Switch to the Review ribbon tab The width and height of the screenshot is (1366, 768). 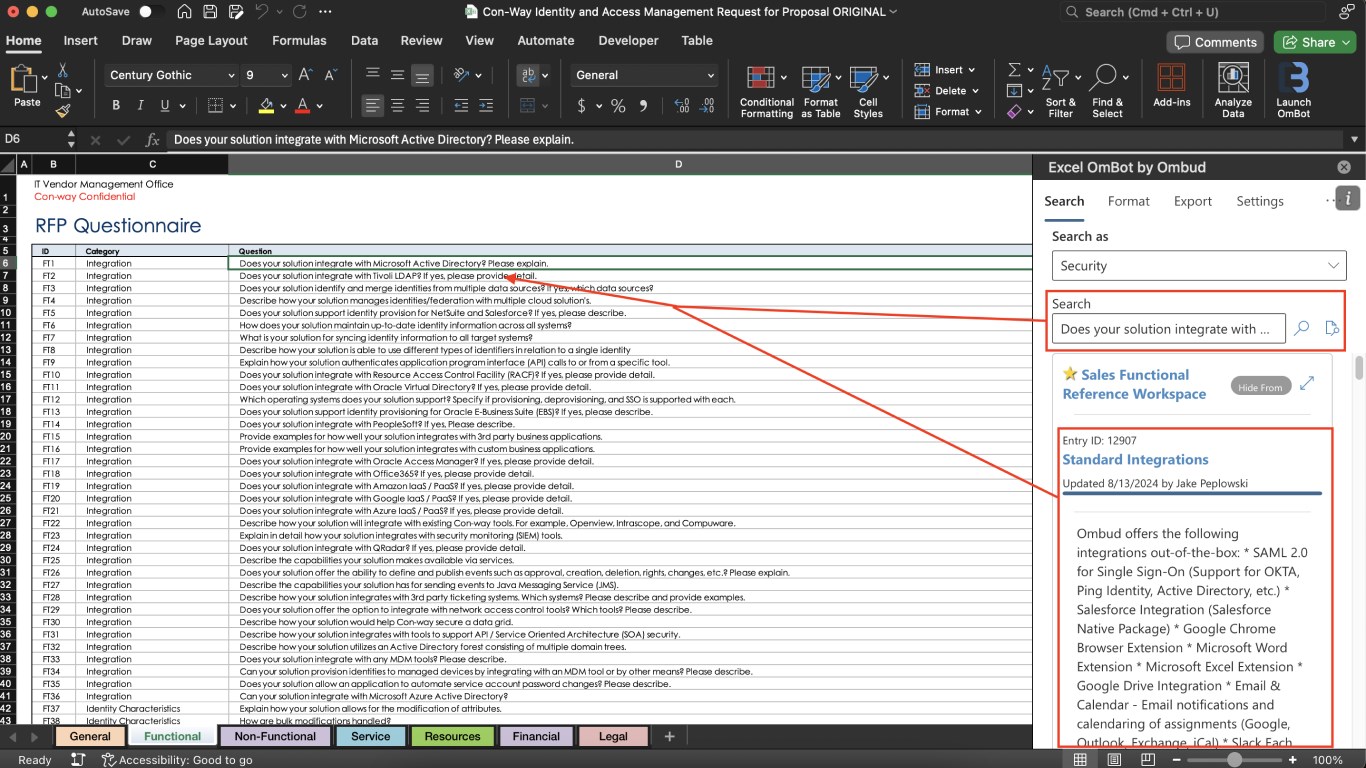pyautogui.click(x=421, y=41)
